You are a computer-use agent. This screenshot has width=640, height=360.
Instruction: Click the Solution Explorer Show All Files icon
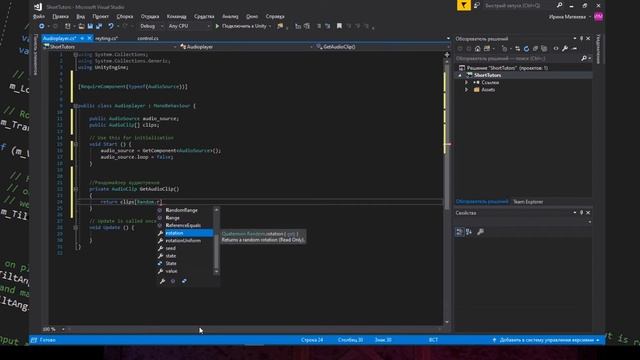pyautogui.click(x=544, y=49)
